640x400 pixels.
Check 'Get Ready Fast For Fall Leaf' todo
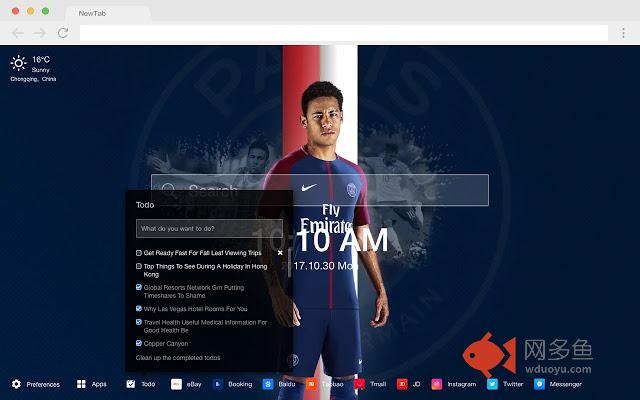(x=139, y=253)
